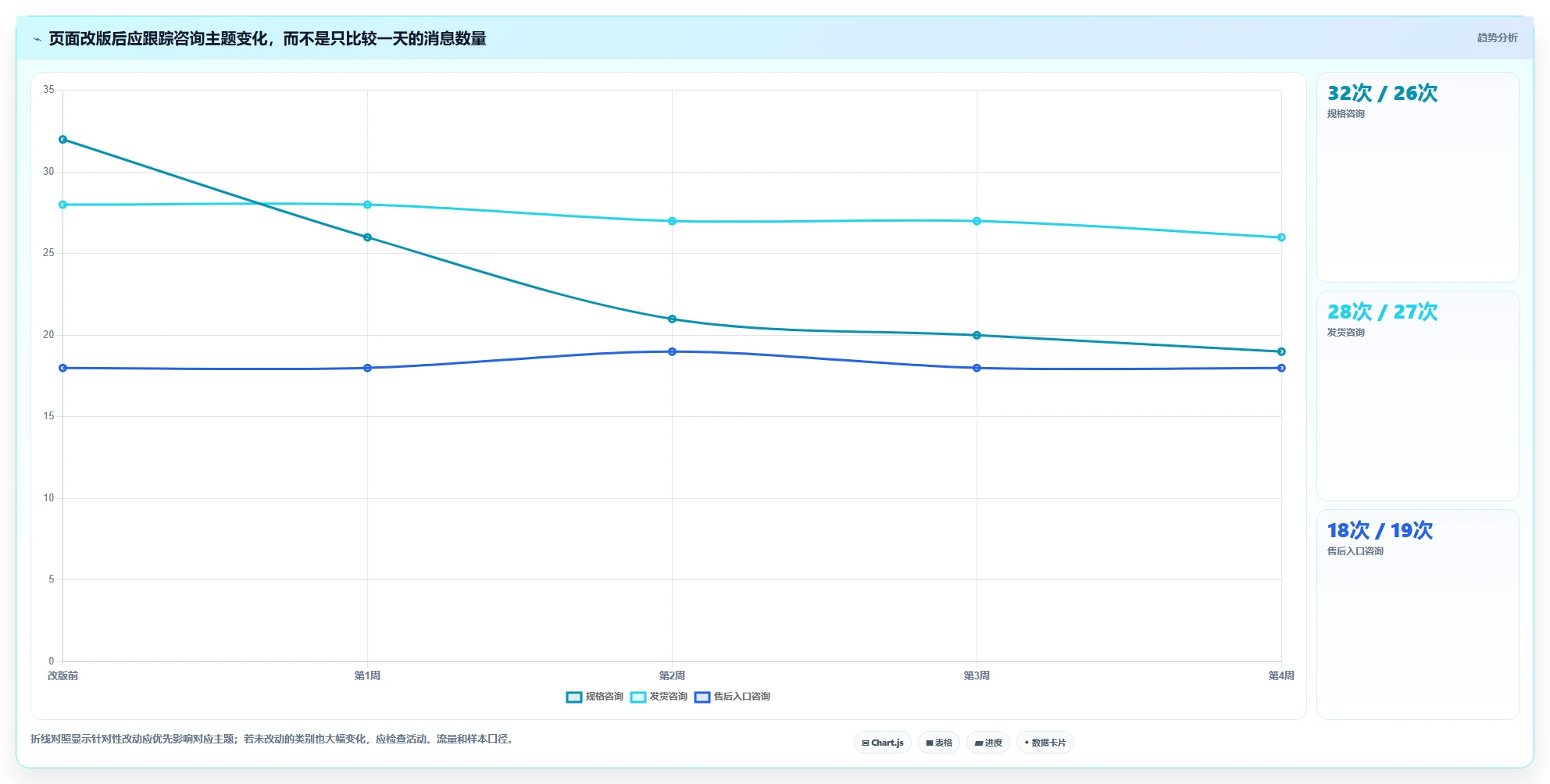
Task: Click the 趋势分析 tag in the header
Action: click(x=1497, y=37)
